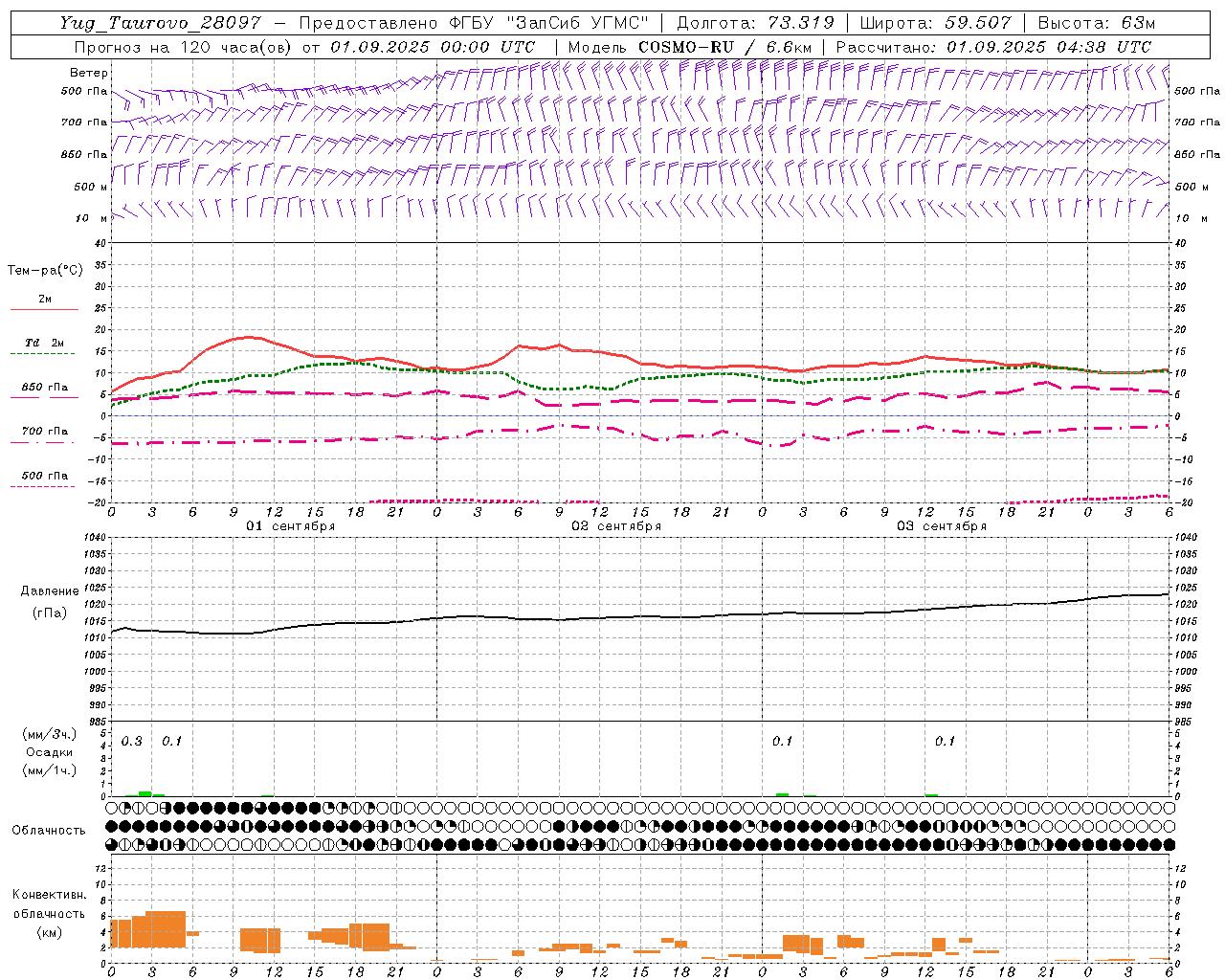Click the Тем-ра(°C) panel label
This screenshot has height=980, width=1225.
45,271
